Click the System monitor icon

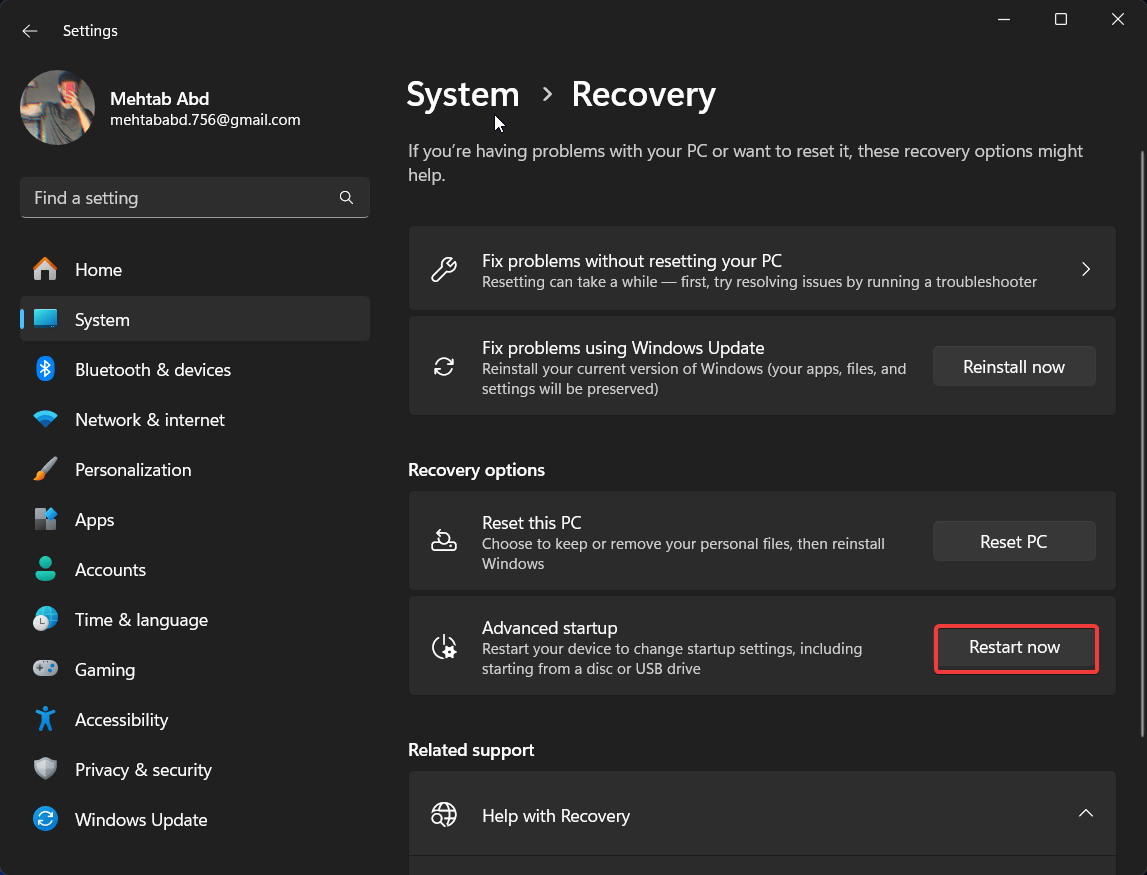[x=45, y=319]
